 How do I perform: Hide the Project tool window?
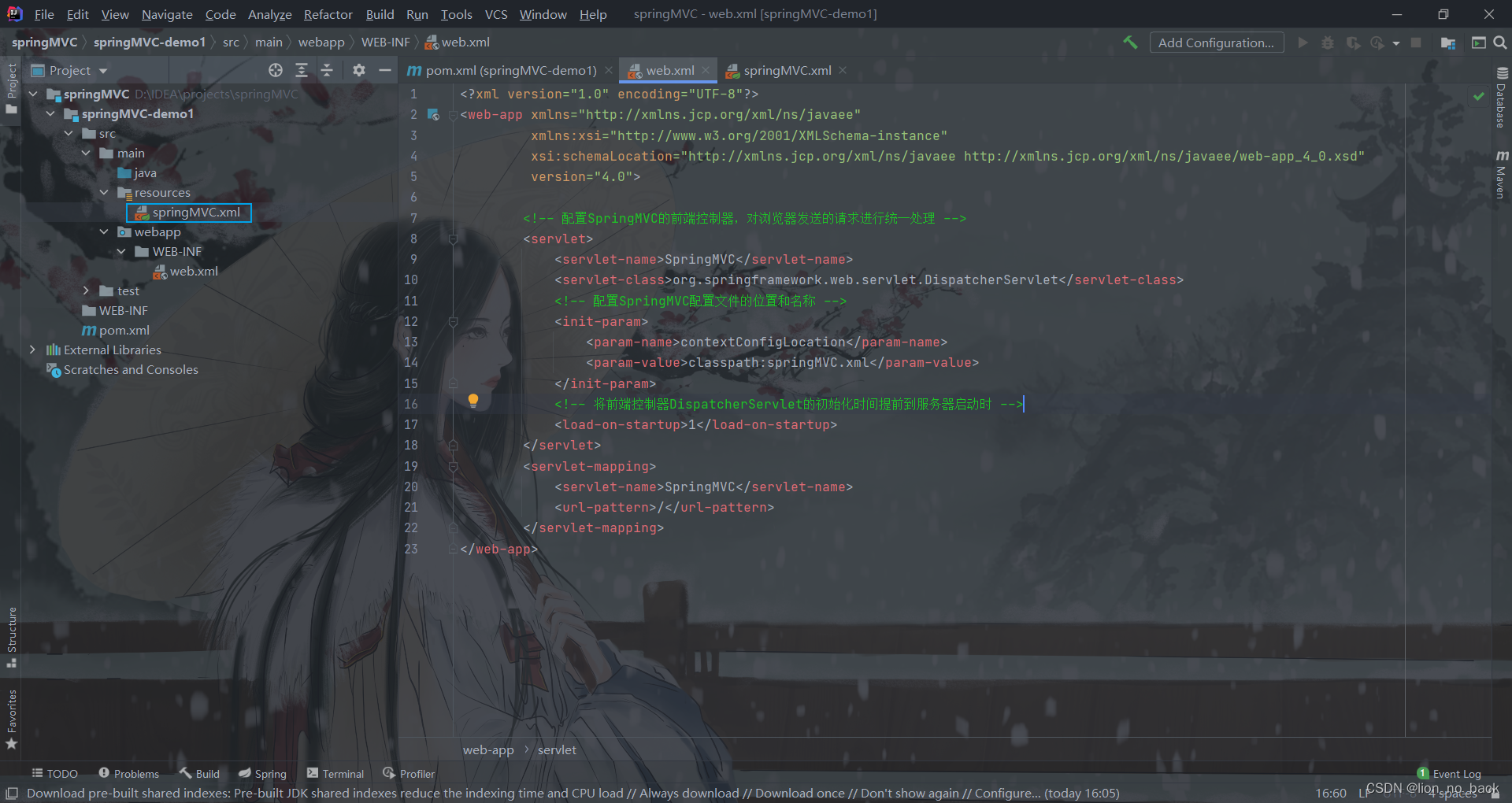[384, 70]
